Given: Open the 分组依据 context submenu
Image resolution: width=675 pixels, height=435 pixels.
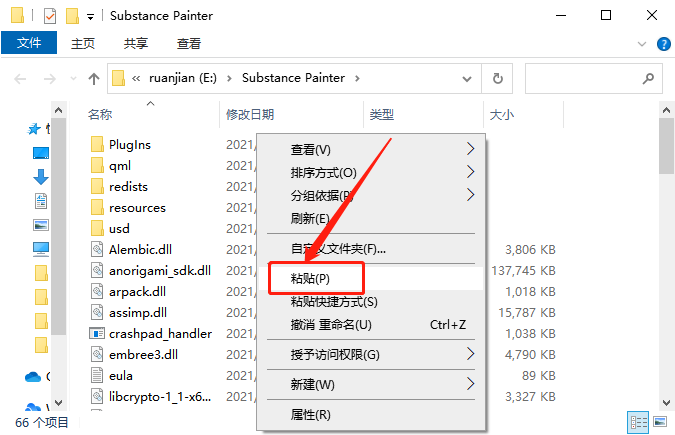Looking at the screenshot, I should tap(371, 195).
